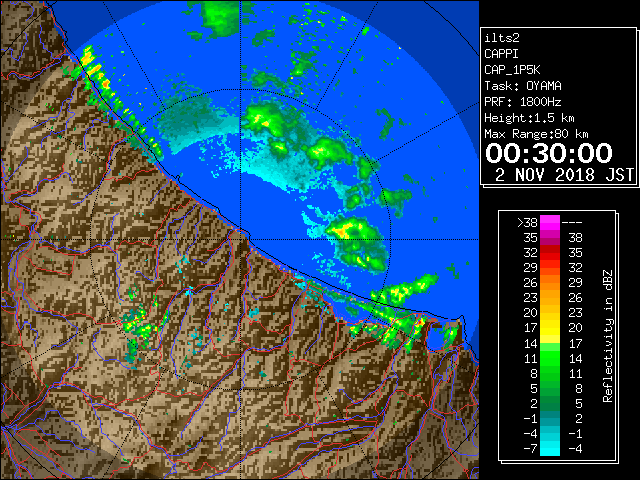640x480 pixels.
Task: Select the 'CAPPI' product text
Action: tap(501, 54)
